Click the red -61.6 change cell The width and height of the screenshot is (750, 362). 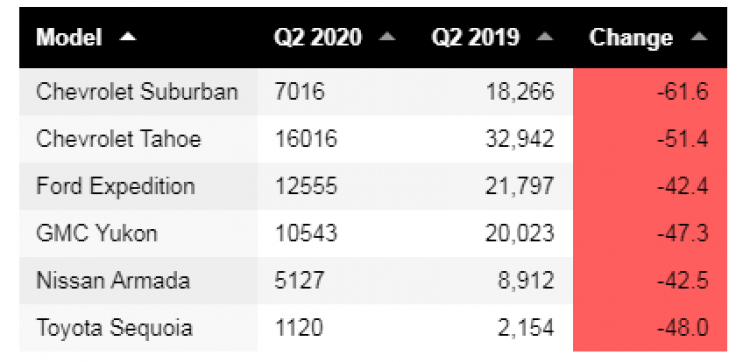(x=650, y=91)
